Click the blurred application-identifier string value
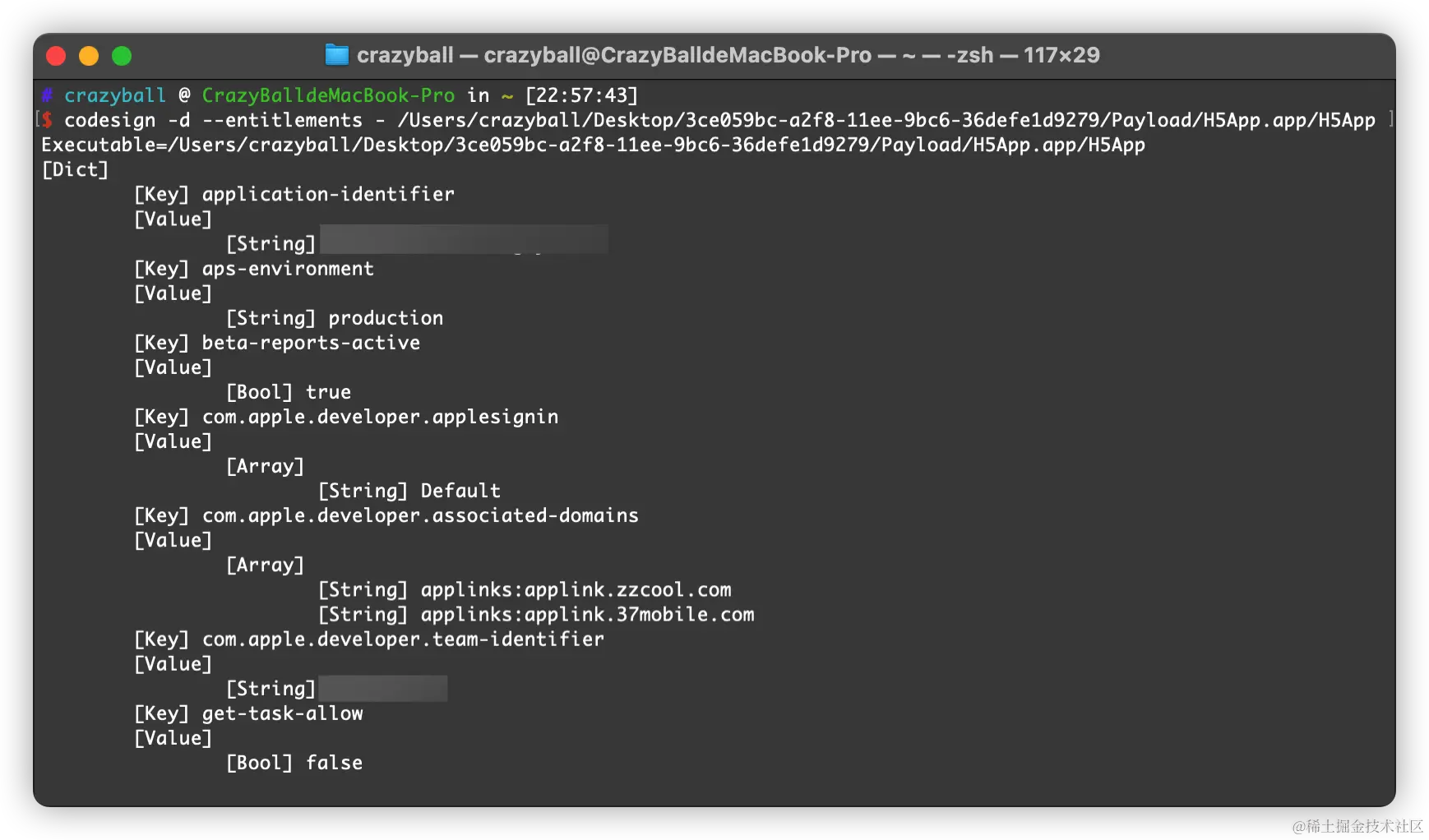Viewport: 1429px width, 840px height. [x=464, y=240]
